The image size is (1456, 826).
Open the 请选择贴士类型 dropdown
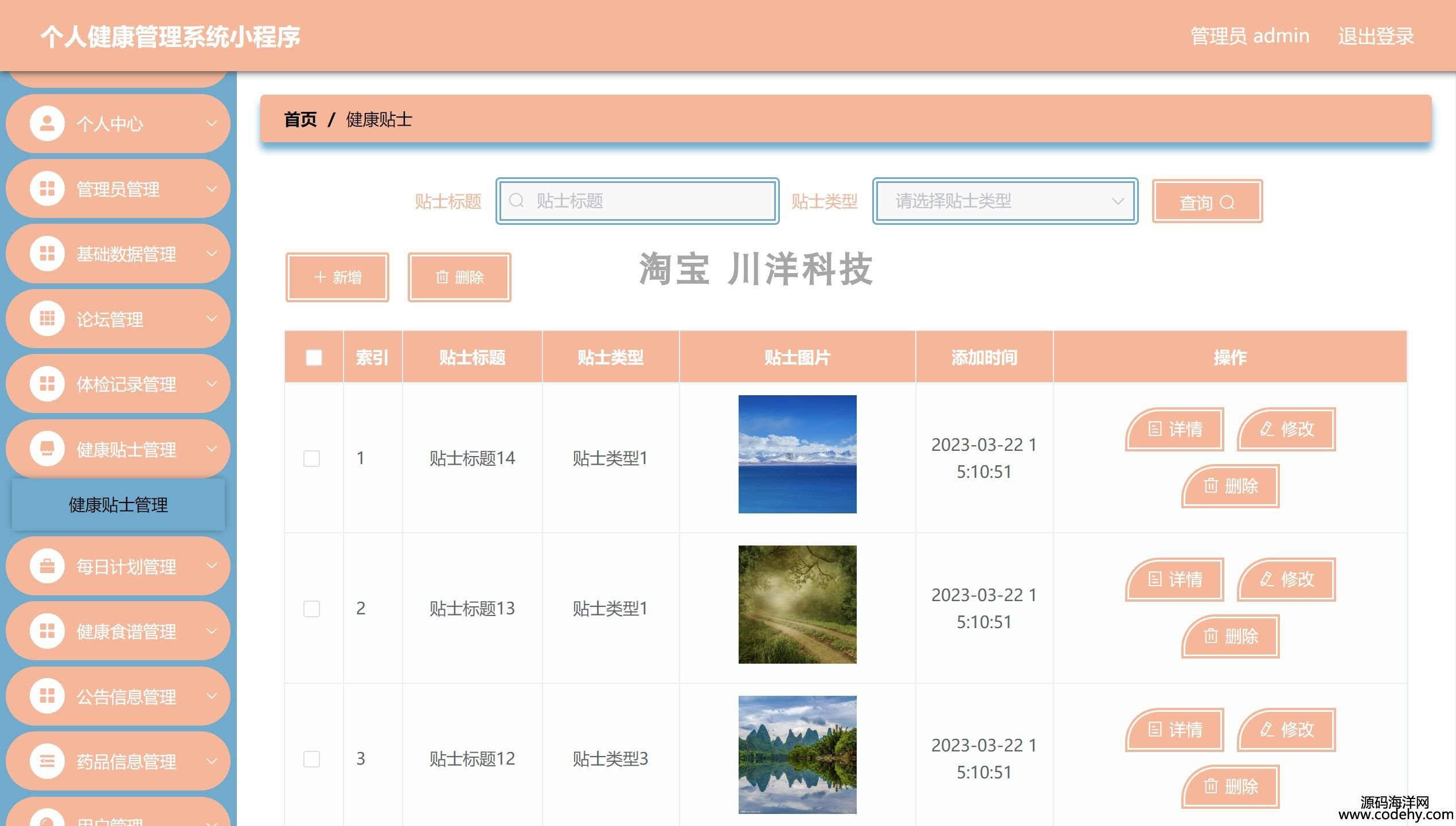[x=1005, y=201]
